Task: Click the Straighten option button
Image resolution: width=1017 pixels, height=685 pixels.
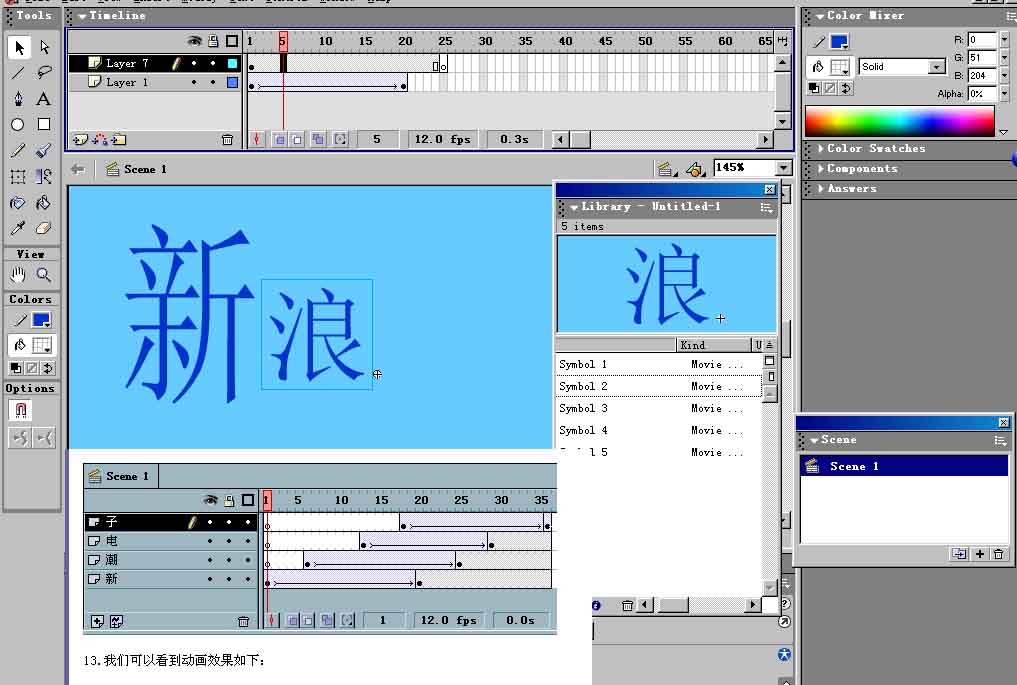Action: pyautogui.click(x=45, y=439)
